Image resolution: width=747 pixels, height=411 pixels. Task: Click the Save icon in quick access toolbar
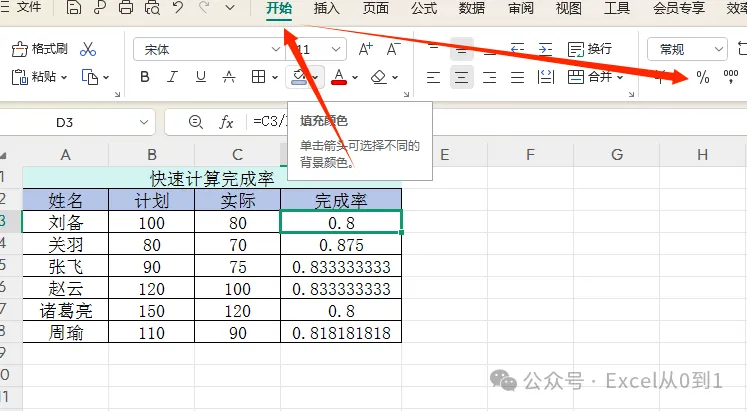73,8
